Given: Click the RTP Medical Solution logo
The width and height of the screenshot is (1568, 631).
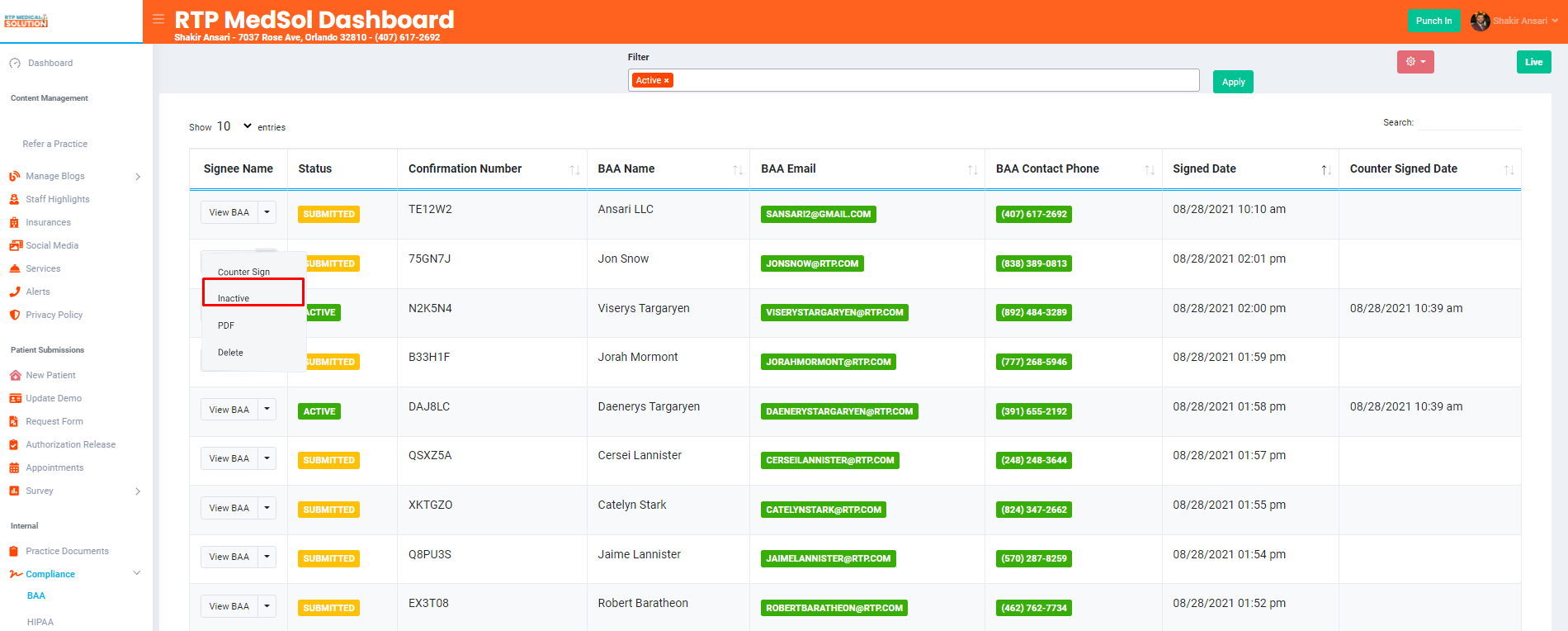Looking at the screenshot, I should coord(26,21).
